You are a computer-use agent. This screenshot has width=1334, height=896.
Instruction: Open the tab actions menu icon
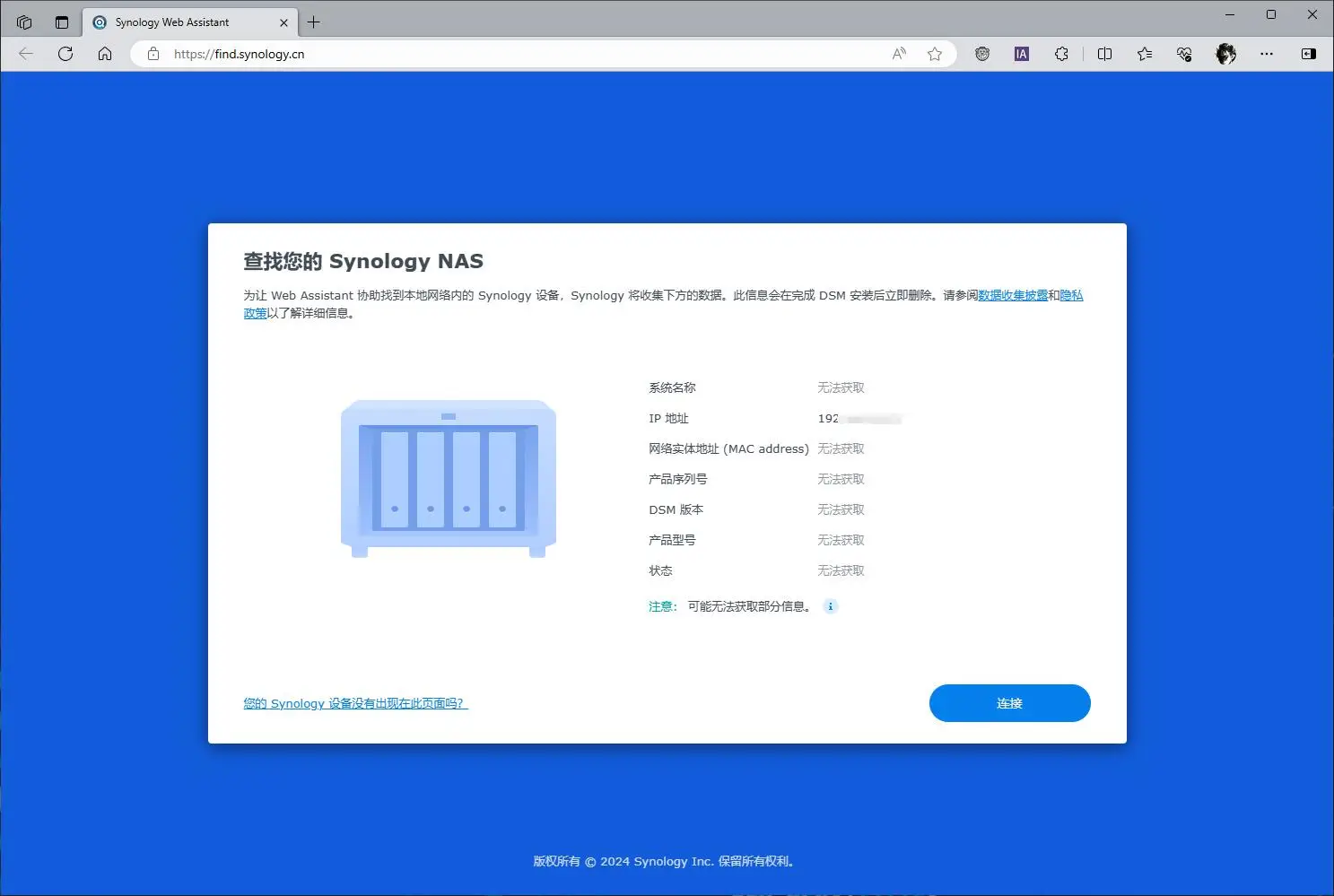click(x=62, y=22)
